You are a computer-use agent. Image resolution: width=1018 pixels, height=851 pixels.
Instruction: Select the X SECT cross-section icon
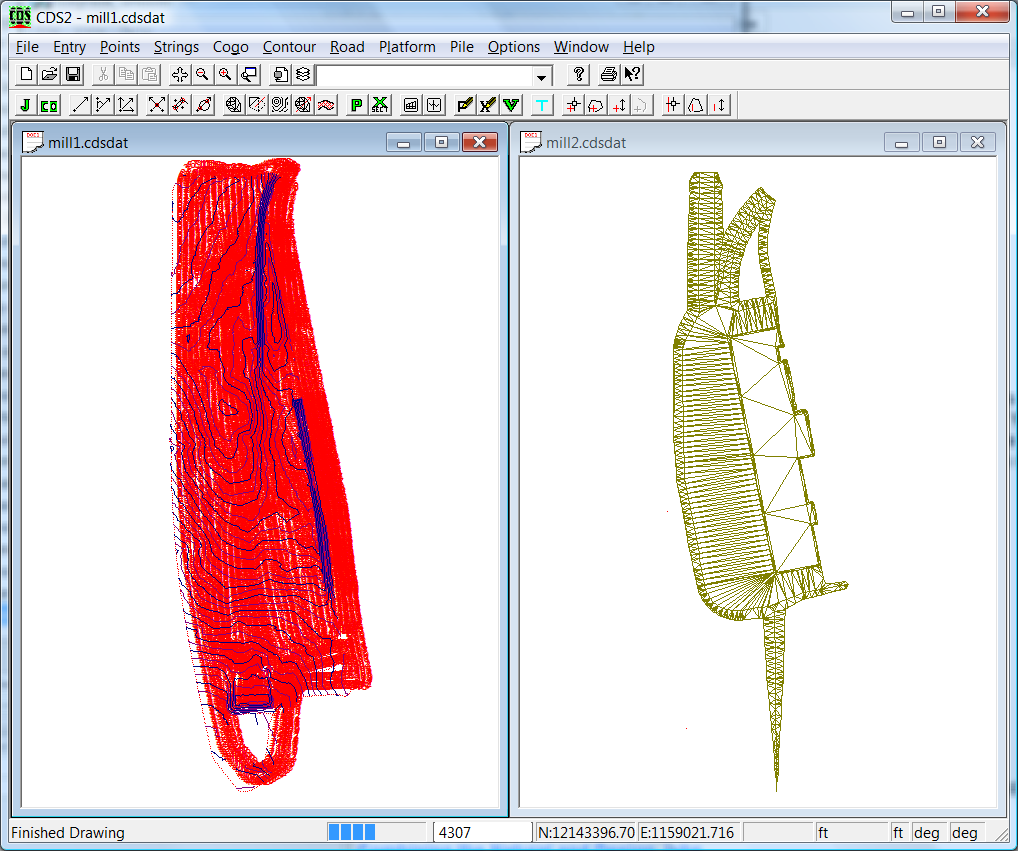click(380, 105)
